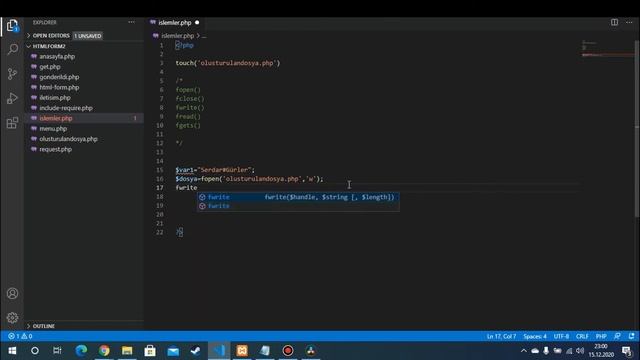Image resolution: width=640 pixels, height=360 pixels.
Task: Click line 3 touch statement
Action: (228, 63)
